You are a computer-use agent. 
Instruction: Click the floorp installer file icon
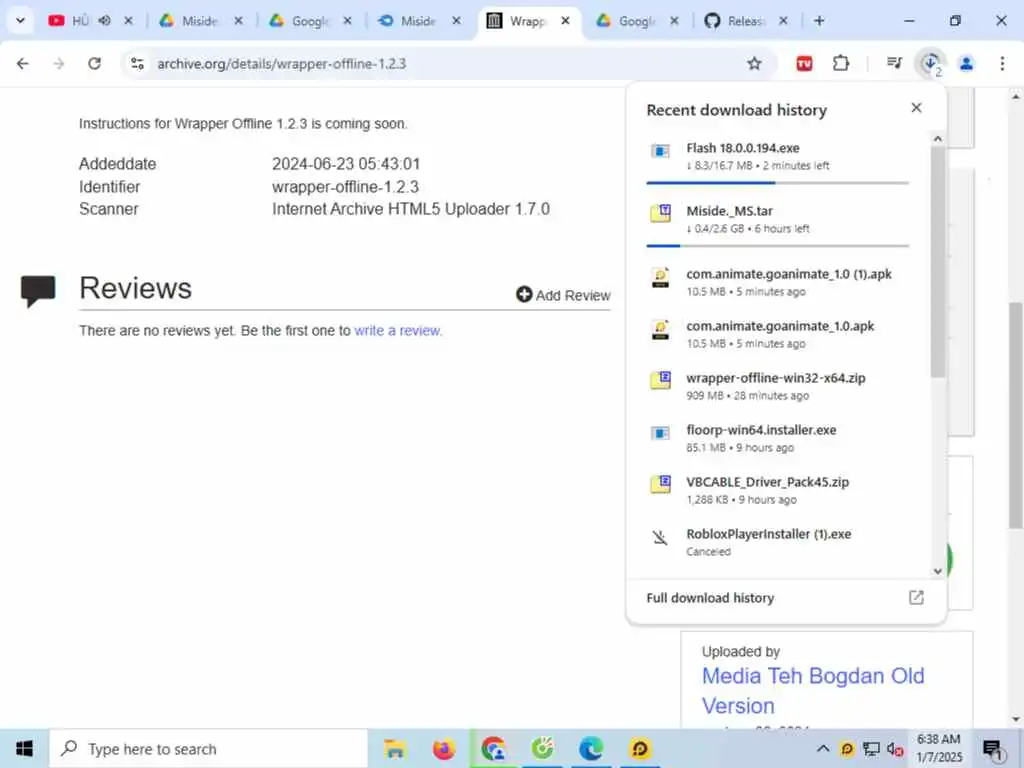pos(660,433)
